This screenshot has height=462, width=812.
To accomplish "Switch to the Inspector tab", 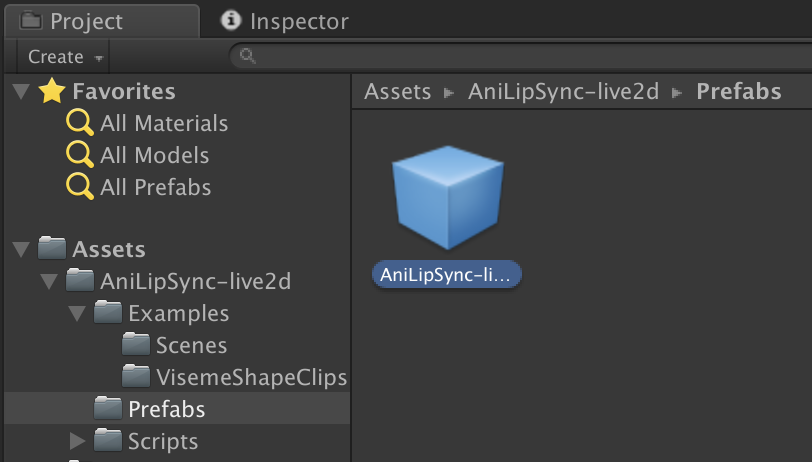I will (x=284, y=21).
